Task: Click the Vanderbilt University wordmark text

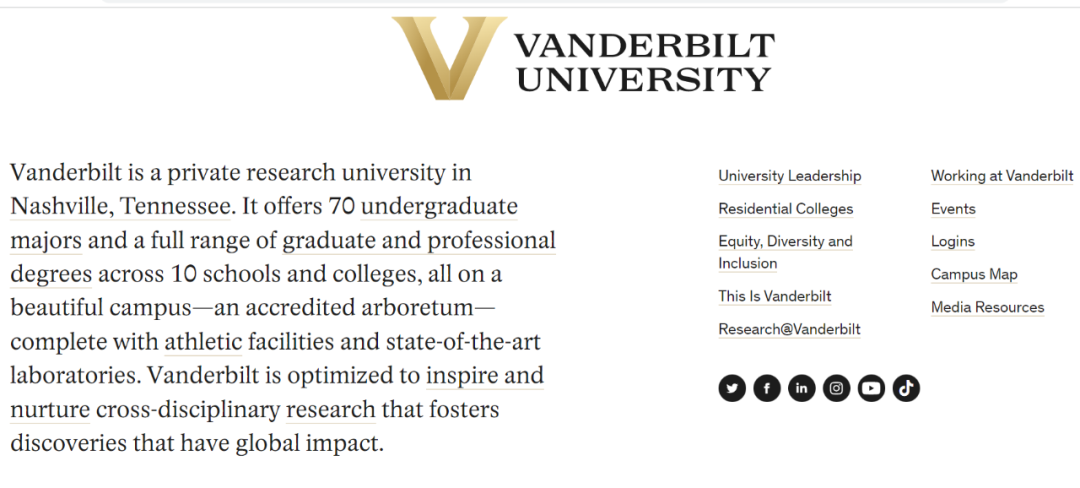Action: 645,63
